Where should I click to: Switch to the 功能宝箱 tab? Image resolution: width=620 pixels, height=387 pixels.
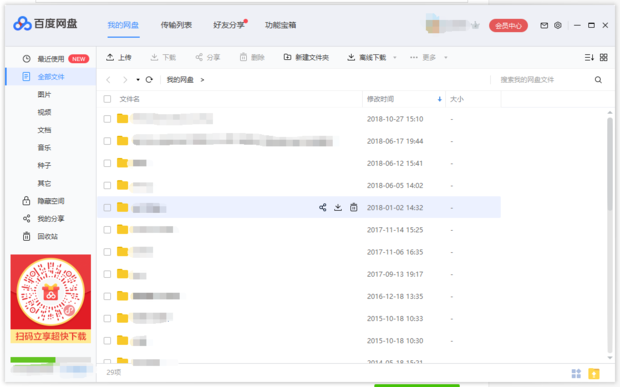click(280, 25)
